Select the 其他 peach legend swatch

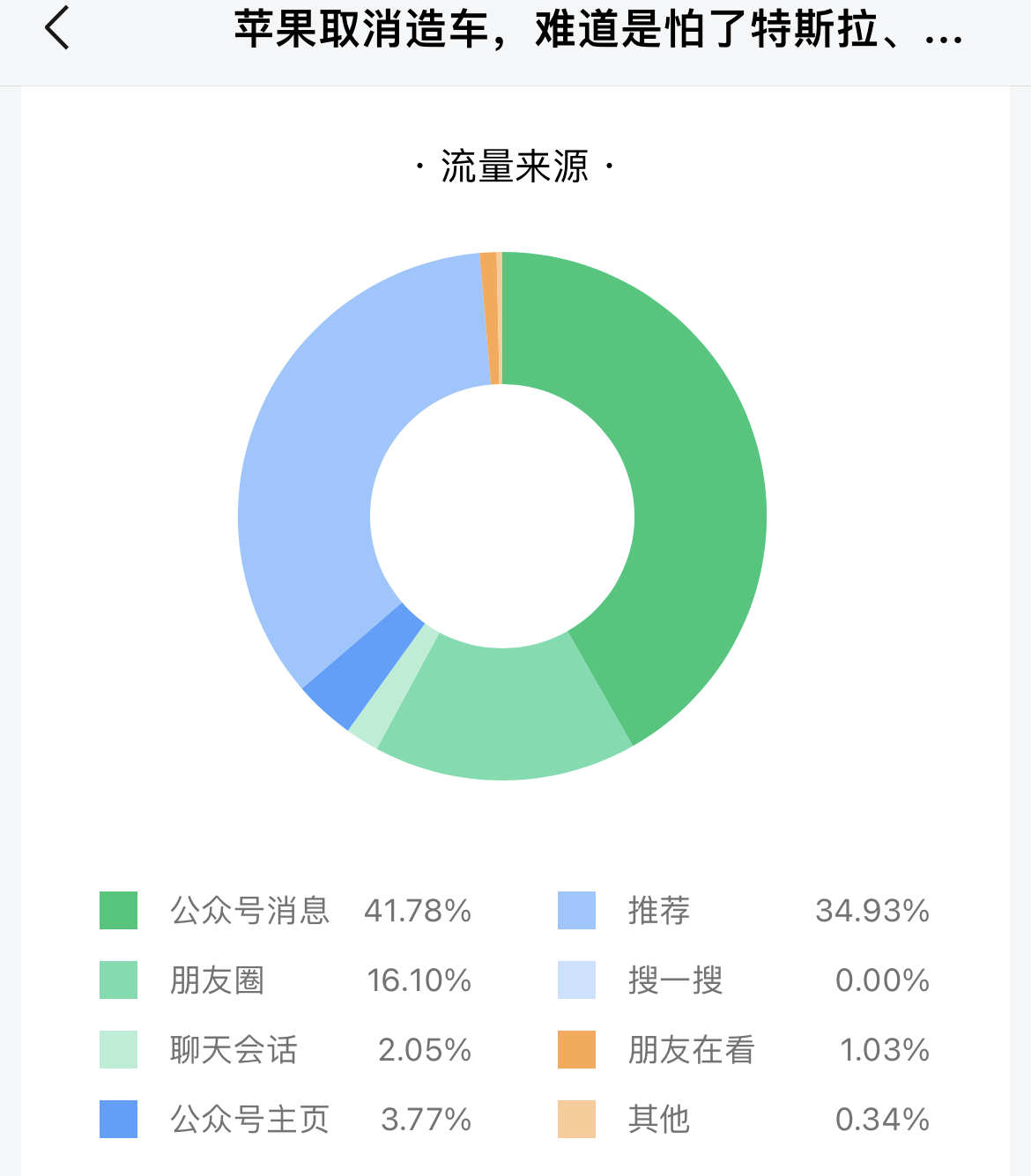point(576,1119)
